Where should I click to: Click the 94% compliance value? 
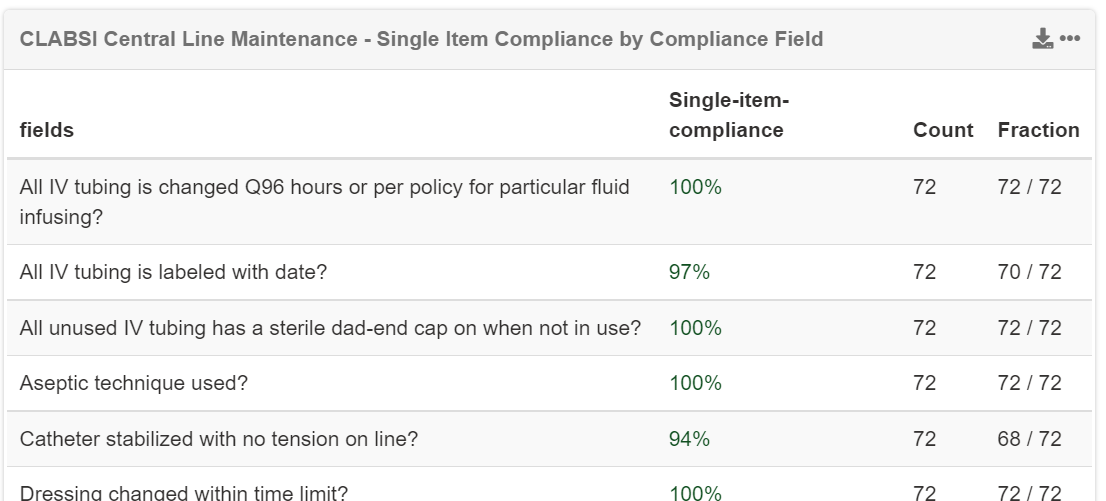pos(689,439)
